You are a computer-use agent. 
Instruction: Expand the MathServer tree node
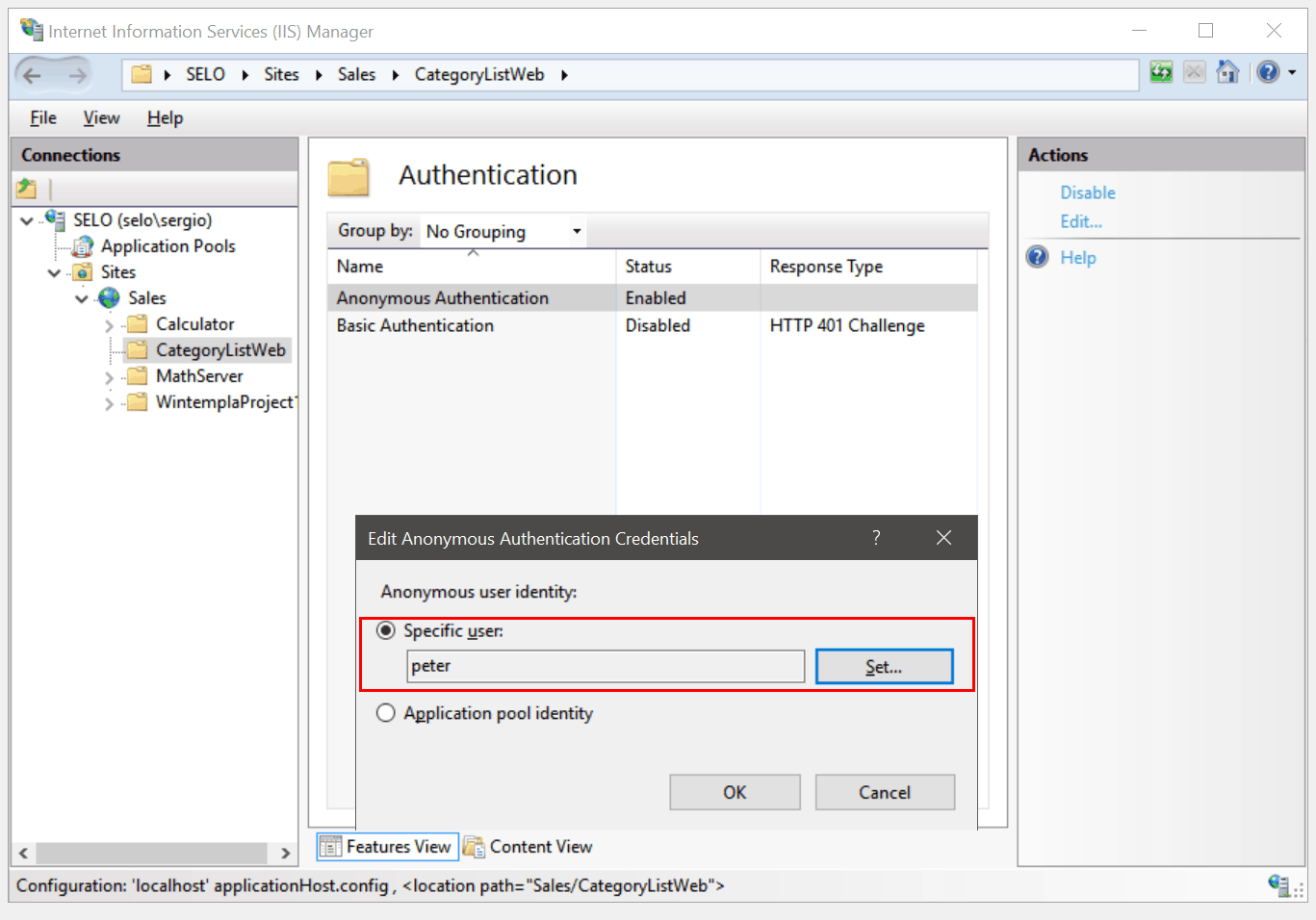tap(109, 377)
